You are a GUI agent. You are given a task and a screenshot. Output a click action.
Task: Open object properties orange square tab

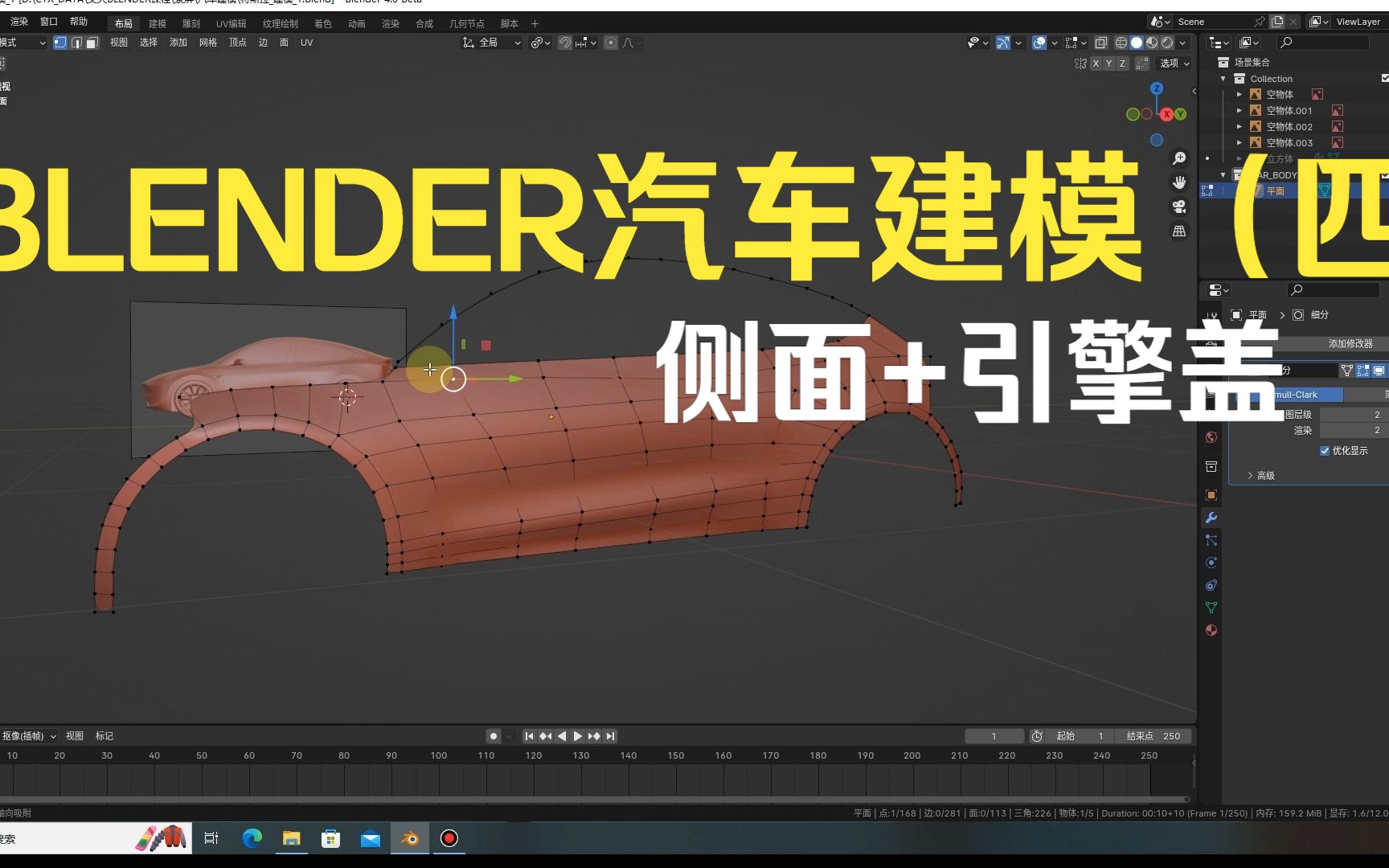(1211, 495)
